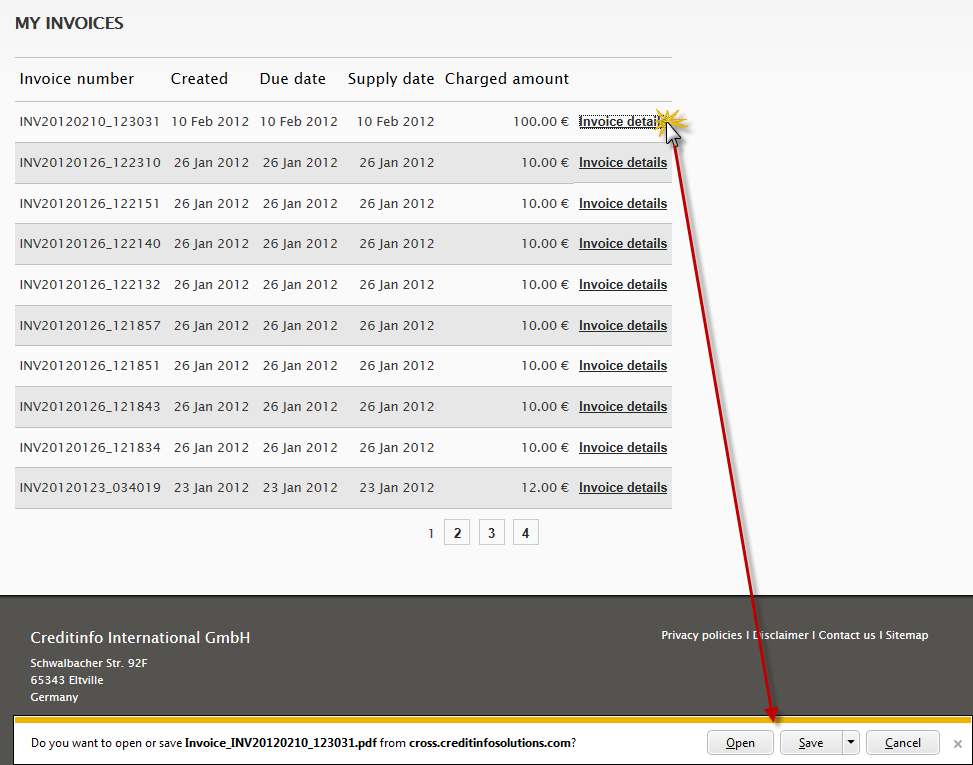
Task: Open Invoice details for INV20120126_121843
Action: 622,407
